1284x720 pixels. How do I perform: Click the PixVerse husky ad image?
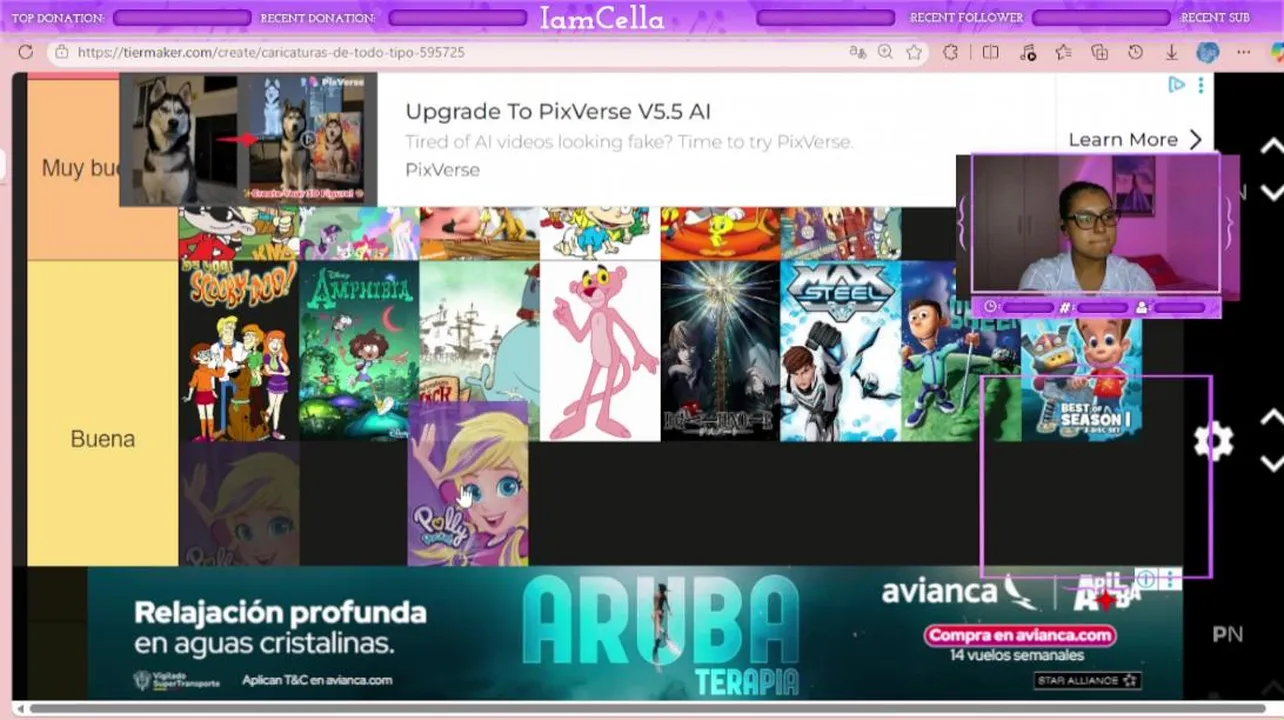pyautogui.click(x=248, y=139)
